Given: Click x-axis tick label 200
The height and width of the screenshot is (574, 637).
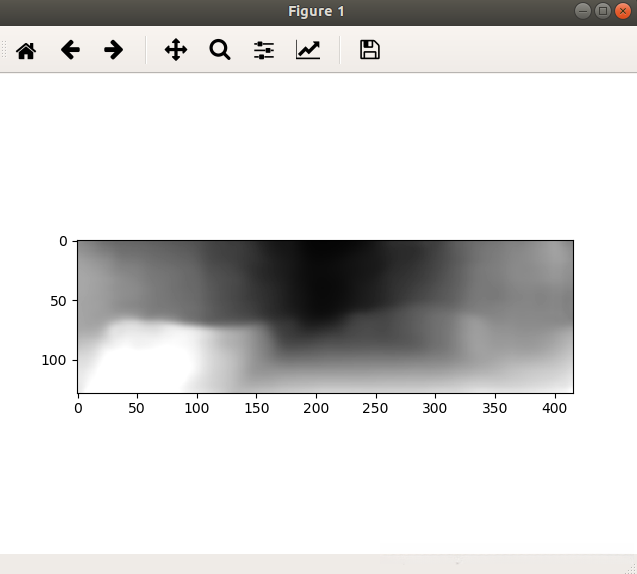Looking at the screenshot, I should pos(316,408).
